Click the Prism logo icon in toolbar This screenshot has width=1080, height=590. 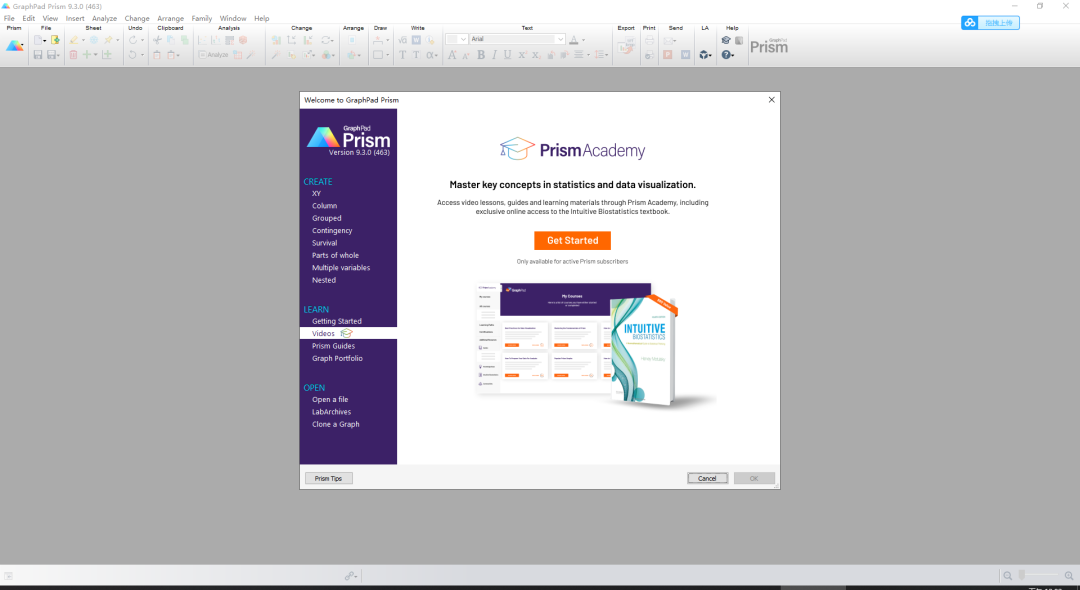pos(15,46)
